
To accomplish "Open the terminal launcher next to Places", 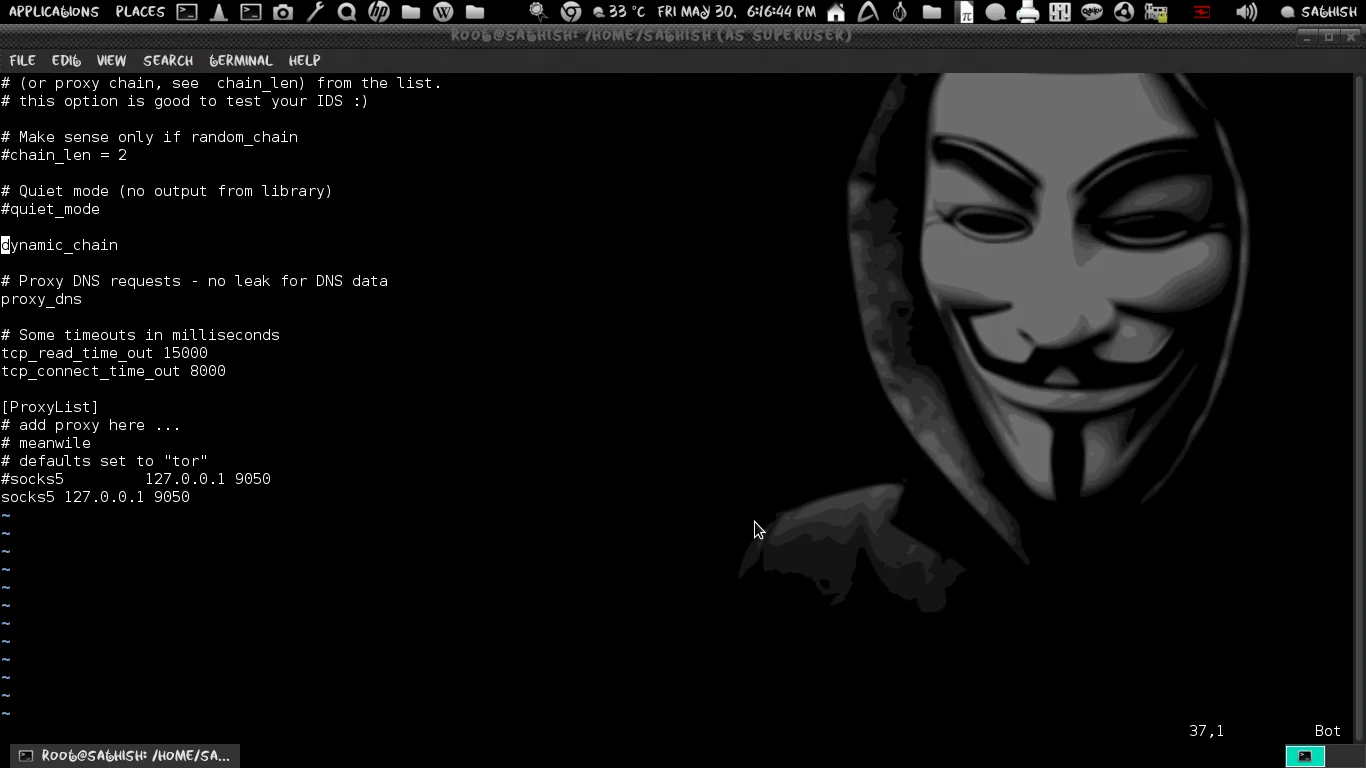I will click(x=187, y=12).
